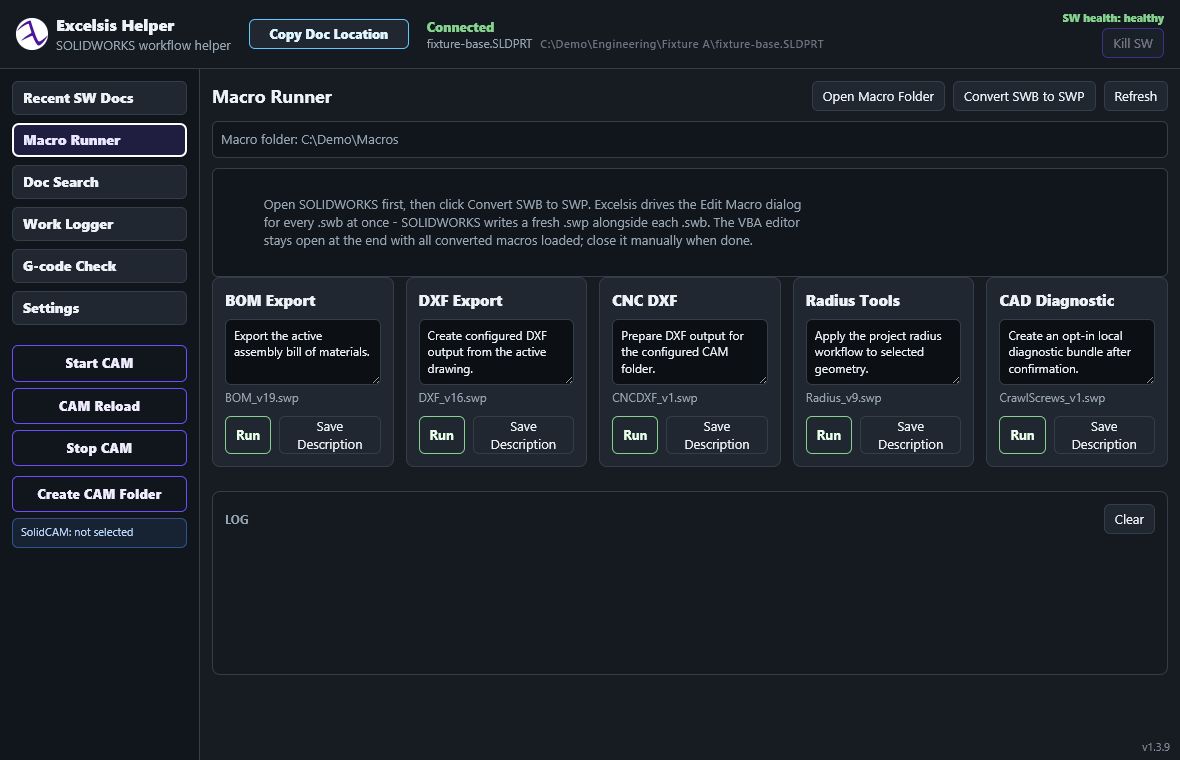Edit BOM Export description text box
This screenshot has height=760, width=1180.
(x=303, y=352)
